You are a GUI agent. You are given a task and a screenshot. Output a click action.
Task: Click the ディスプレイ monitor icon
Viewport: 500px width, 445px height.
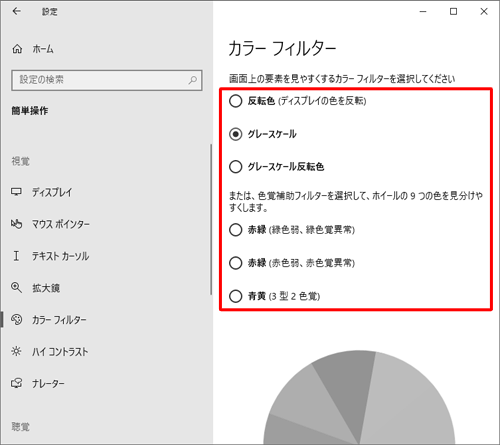16,192
